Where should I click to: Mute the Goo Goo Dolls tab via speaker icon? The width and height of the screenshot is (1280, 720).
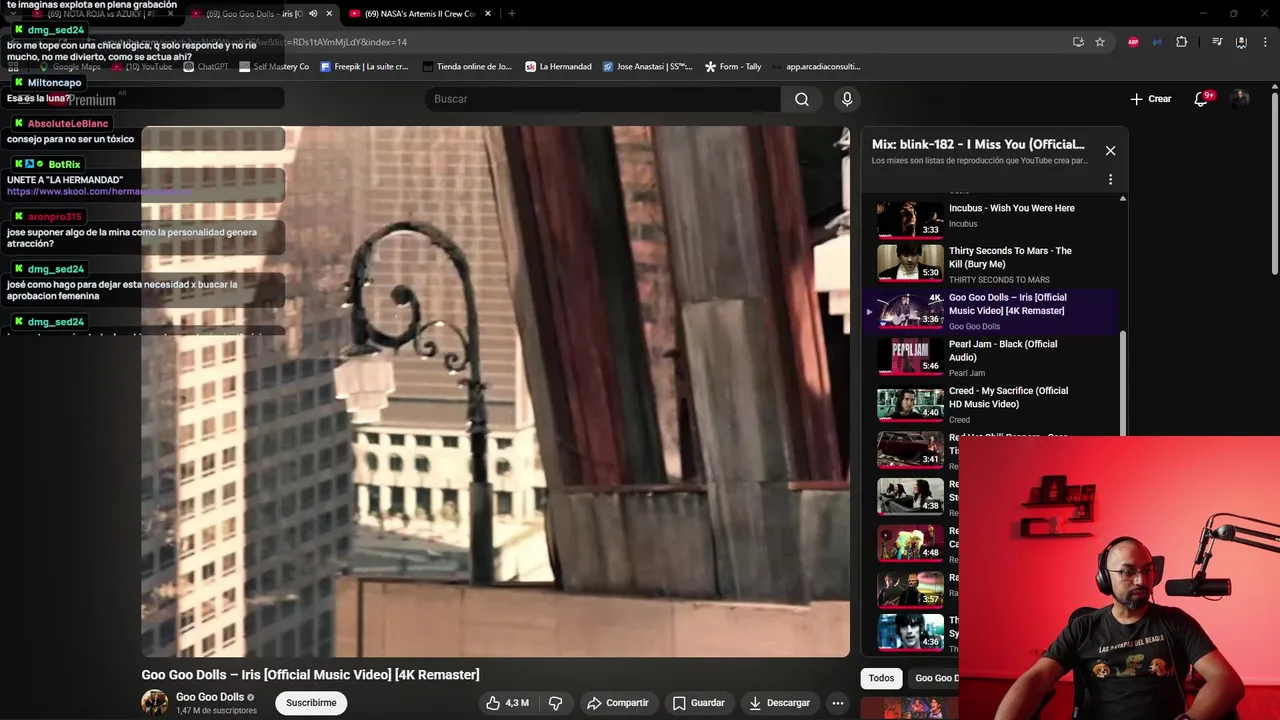tap(313, 14)
